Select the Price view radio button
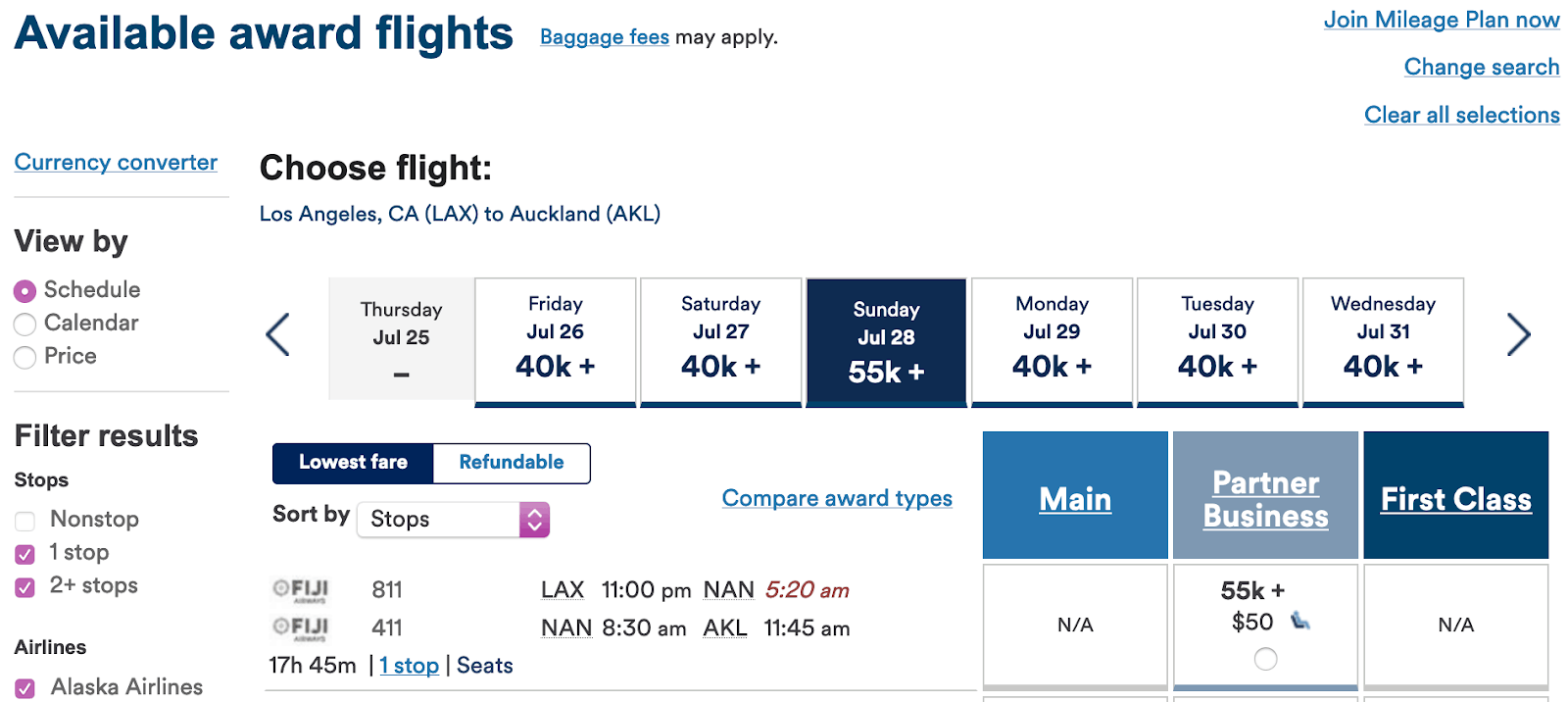The width and height of the screenshot is (1568, 702). pyautogui.click(x=25, y=358)
